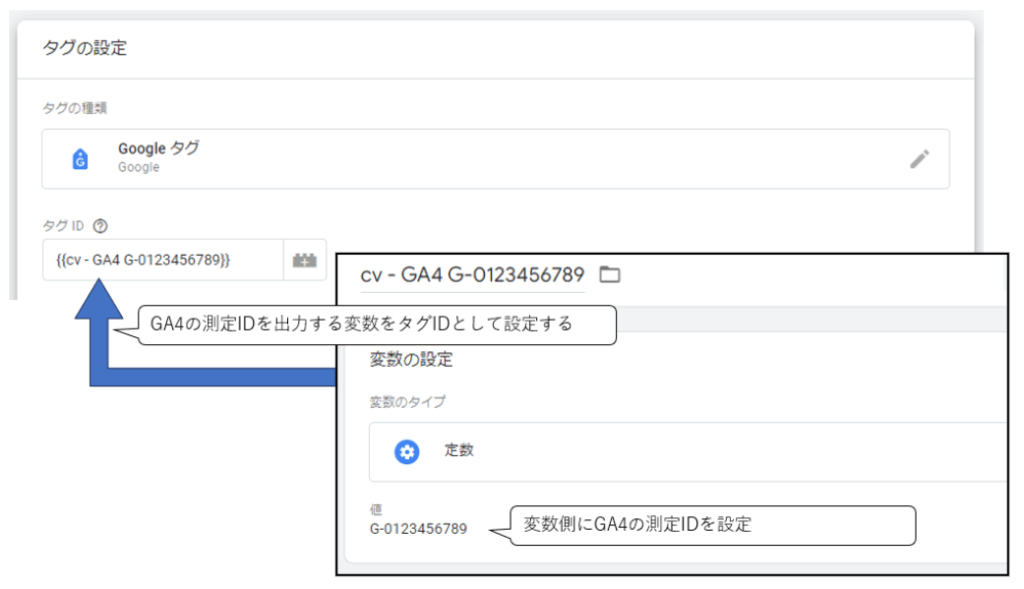Select the Google タグ type row
Viewport: 1024px width, 589px height.
pos(496,159)
